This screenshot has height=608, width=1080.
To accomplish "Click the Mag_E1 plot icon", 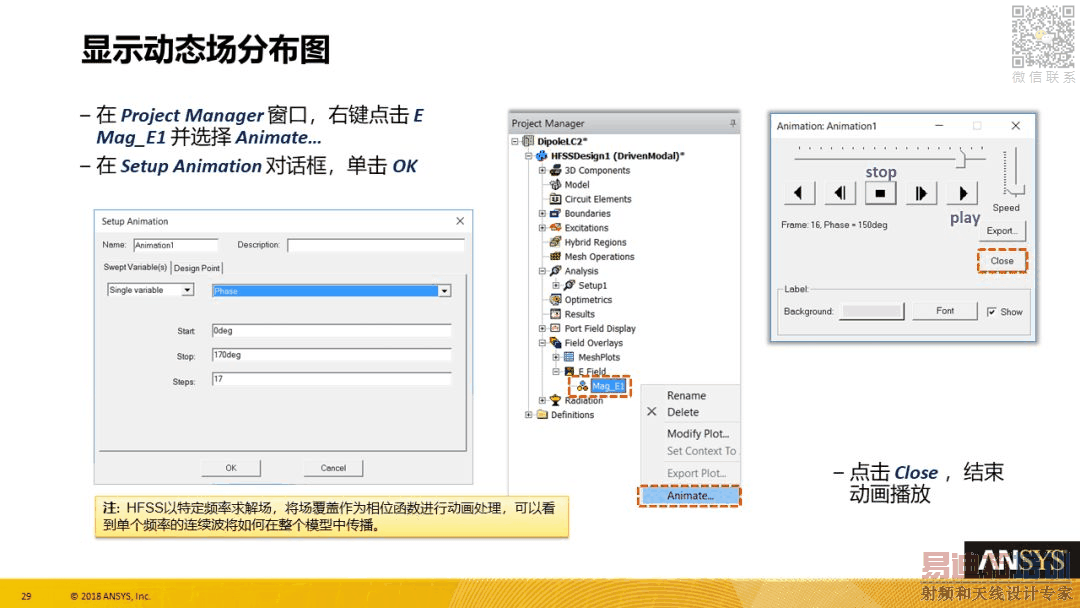I will click(583, 386).
